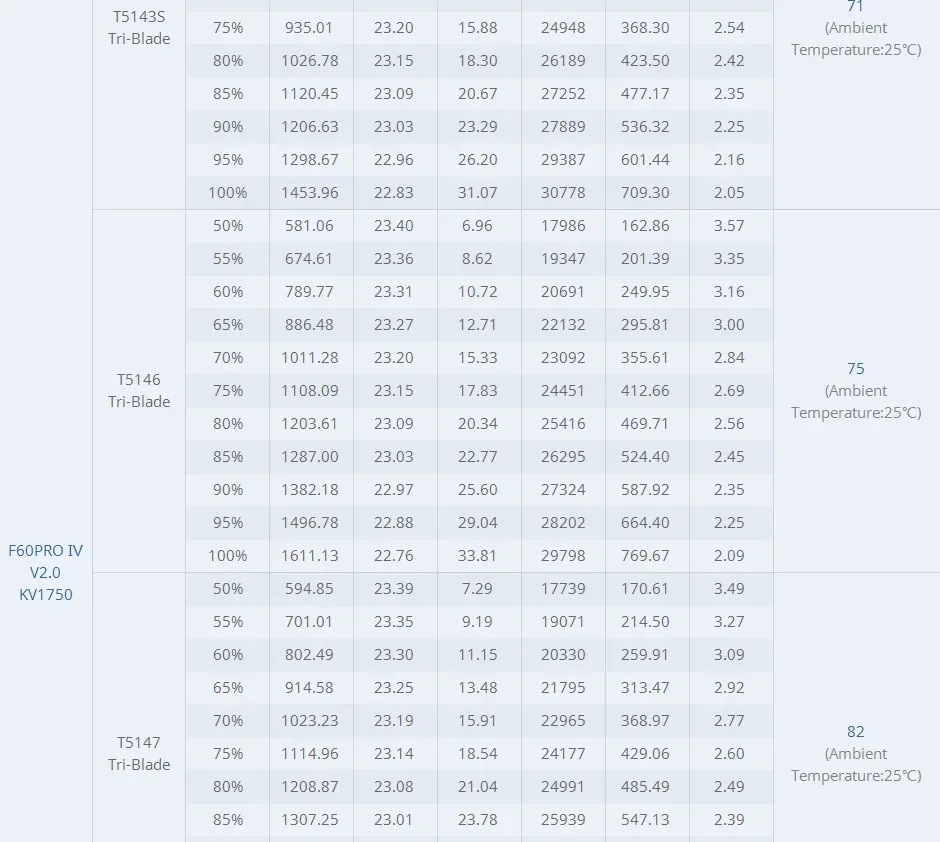Click the F60PRO IV V2.0 KV1750 motor label
Screen dimensions: 940x842
46,572
